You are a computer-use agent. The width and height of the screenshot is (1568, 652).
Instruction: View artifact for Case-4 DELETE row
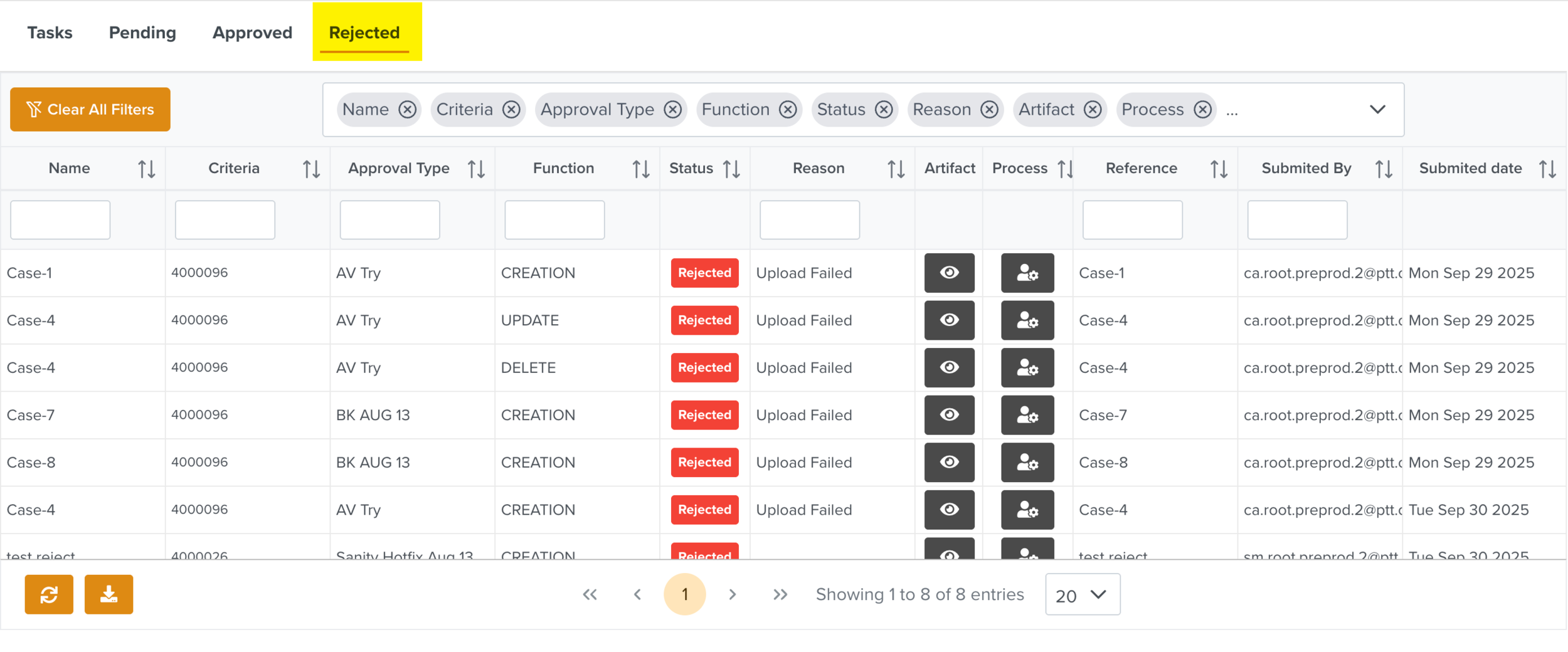pyautogui.click(x=949, y=367)
